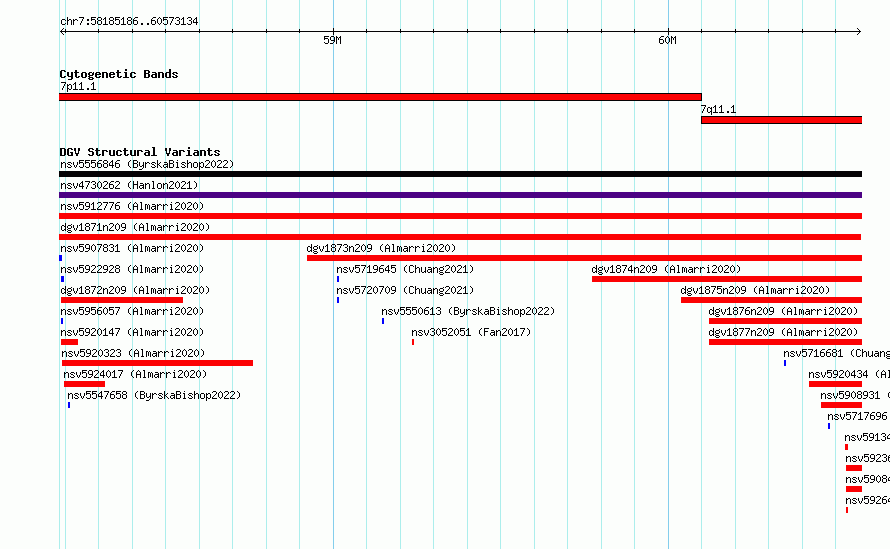Select the nsv5719645 (Chuang2021) label

[405, 270]
